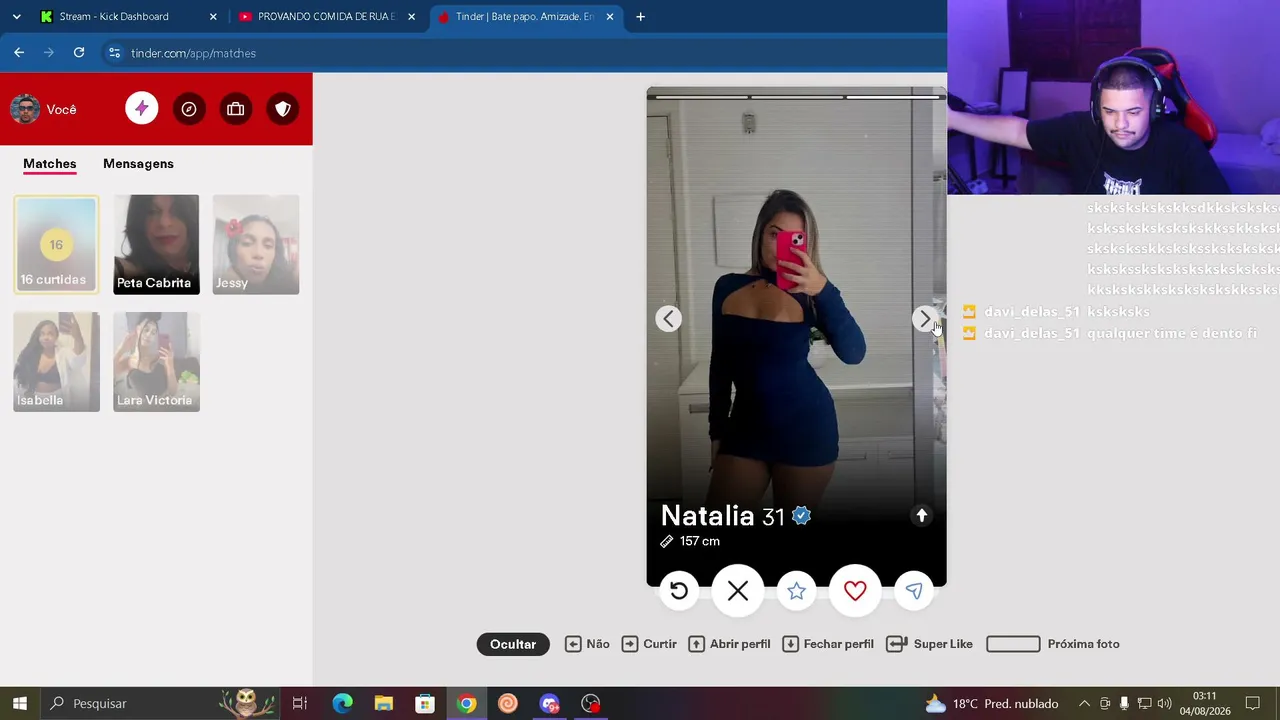Open the profile with the up arrow icon
This screenshot has width=1280, height=720.
coord(922,515)
